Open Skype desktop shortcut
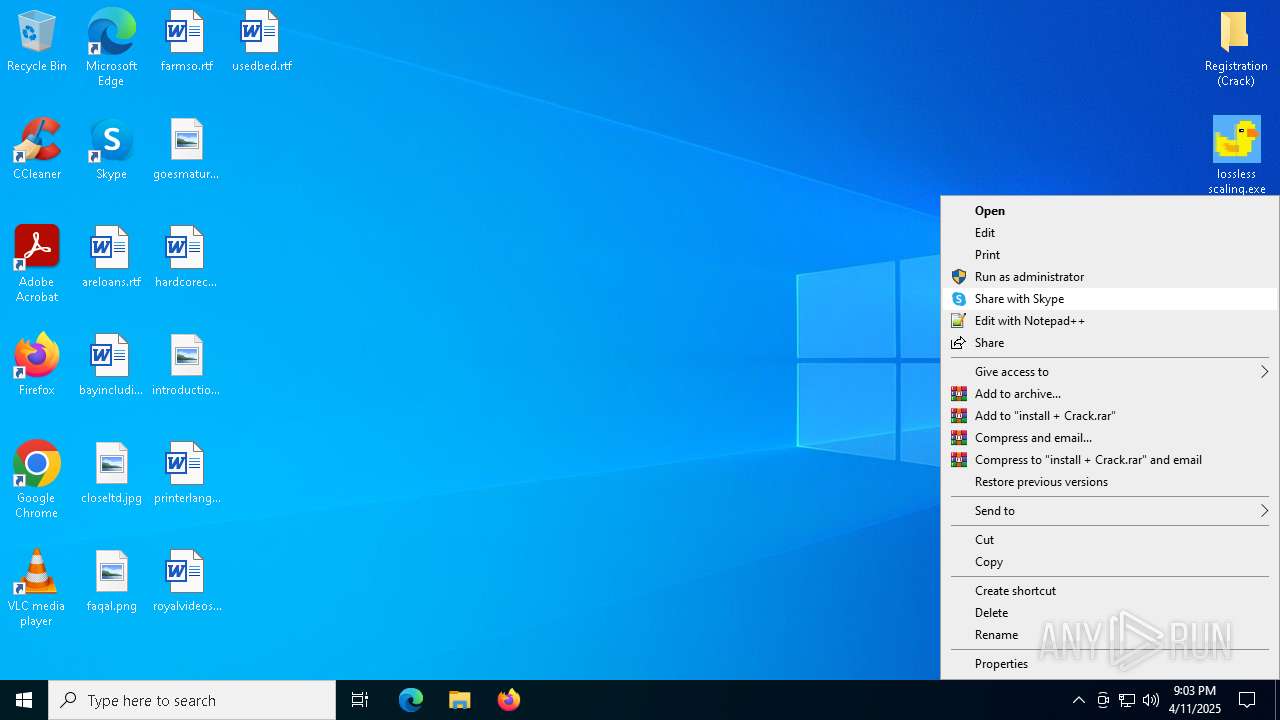 111,150
